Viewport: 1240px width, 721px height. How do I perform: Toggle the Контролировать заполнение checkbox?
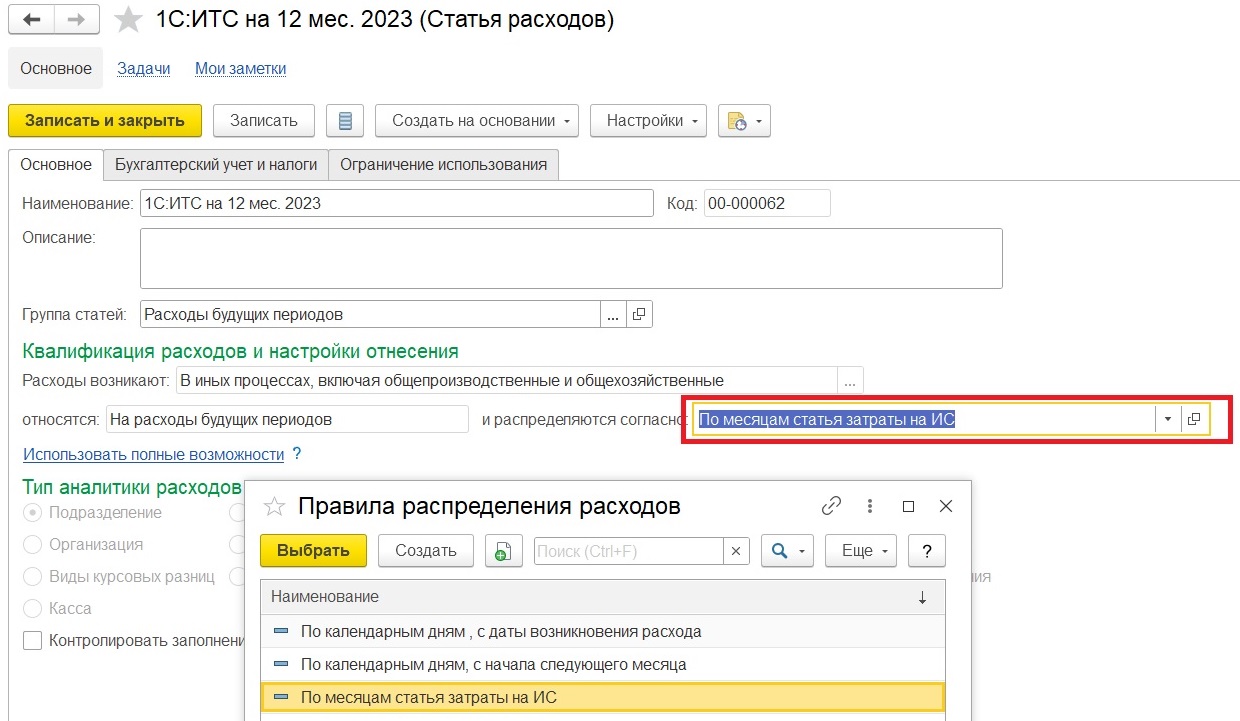[33, 641]
